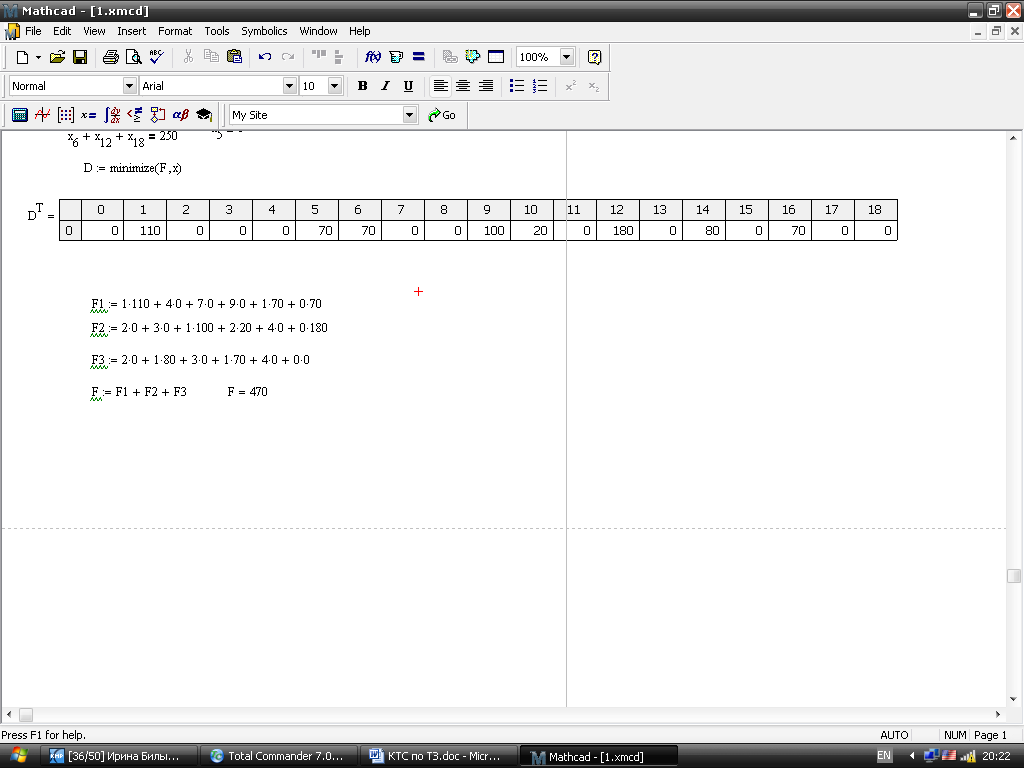
Task: Set Align Center paragraph
Action: click(463, 86)
